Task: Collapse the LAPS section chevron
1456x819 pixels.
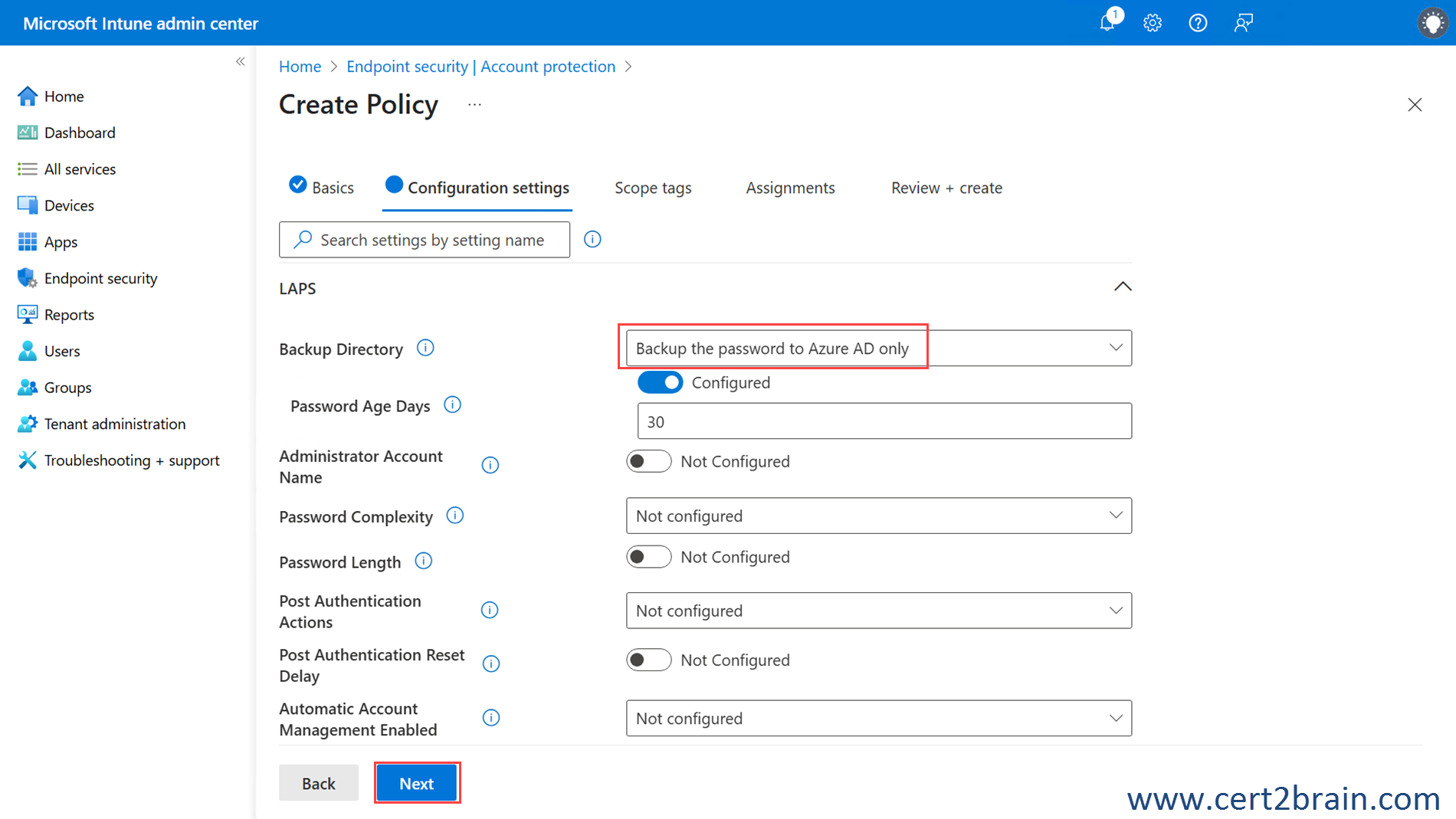Action: 1123,287
